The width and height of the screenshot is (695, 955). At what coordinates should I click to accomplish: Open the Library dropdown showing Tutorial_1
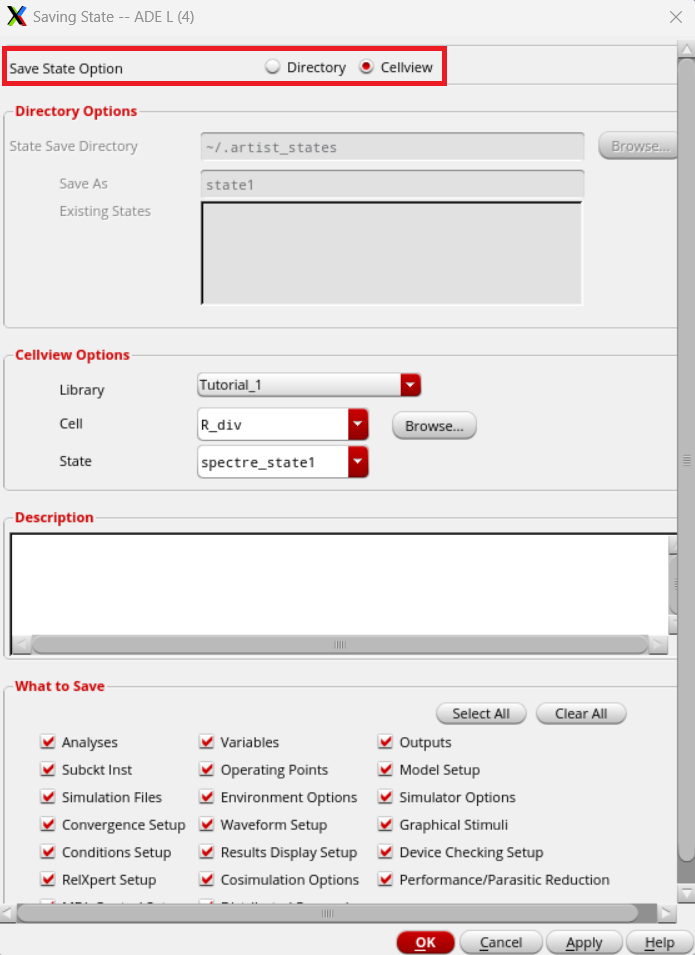[309, 385]
